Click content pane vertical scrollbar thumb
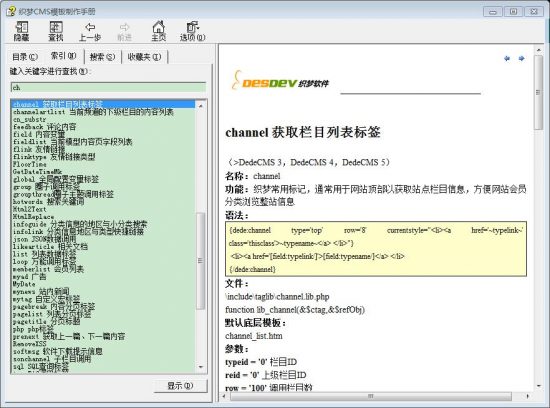Viewport: 550px width, 408px height. (x=538, y=92)
